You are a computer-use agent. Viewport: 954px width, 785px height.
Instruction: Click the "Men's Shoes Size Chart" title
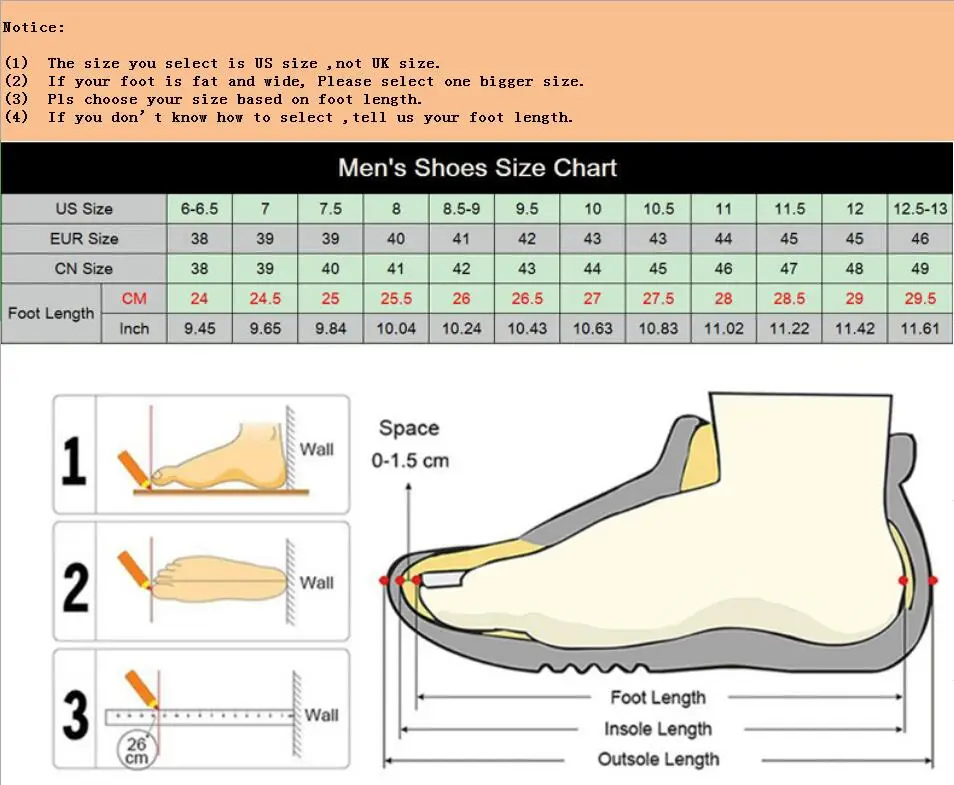(x=477, y=167)
